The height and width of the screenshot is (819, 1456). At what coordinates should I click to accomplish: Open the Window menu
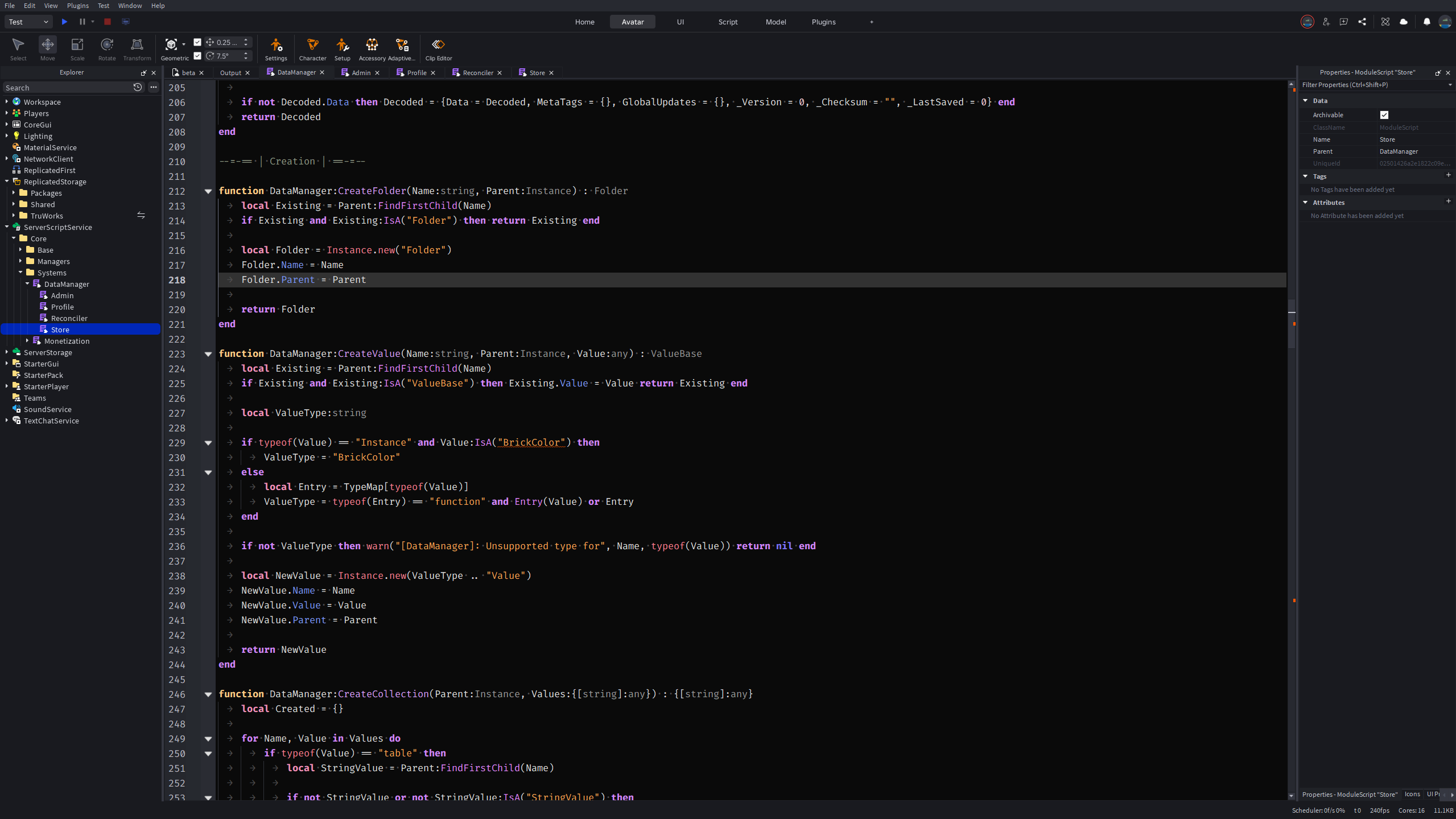click(x=130, y=6)
